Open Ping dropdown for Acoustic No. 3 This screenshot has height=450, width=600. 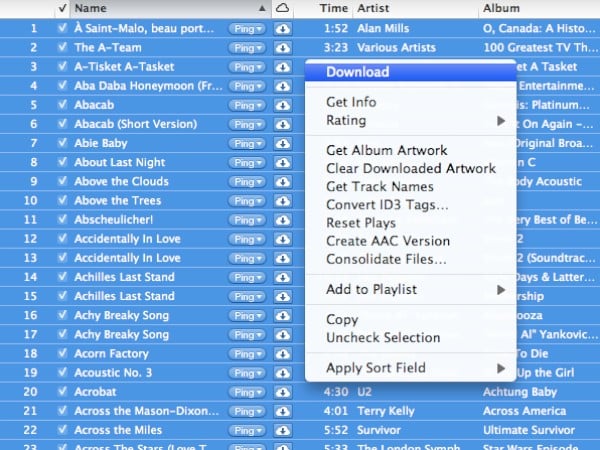click(247, 373)
